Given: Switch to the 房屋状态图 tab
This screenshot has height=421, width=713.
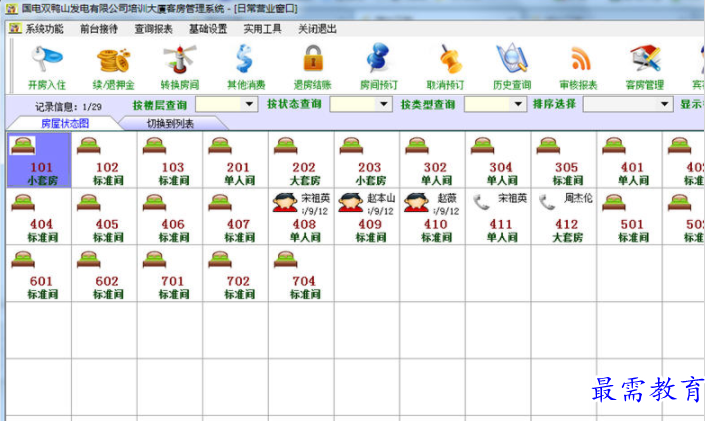Looking at the screenshot, I should click(65, 123).
